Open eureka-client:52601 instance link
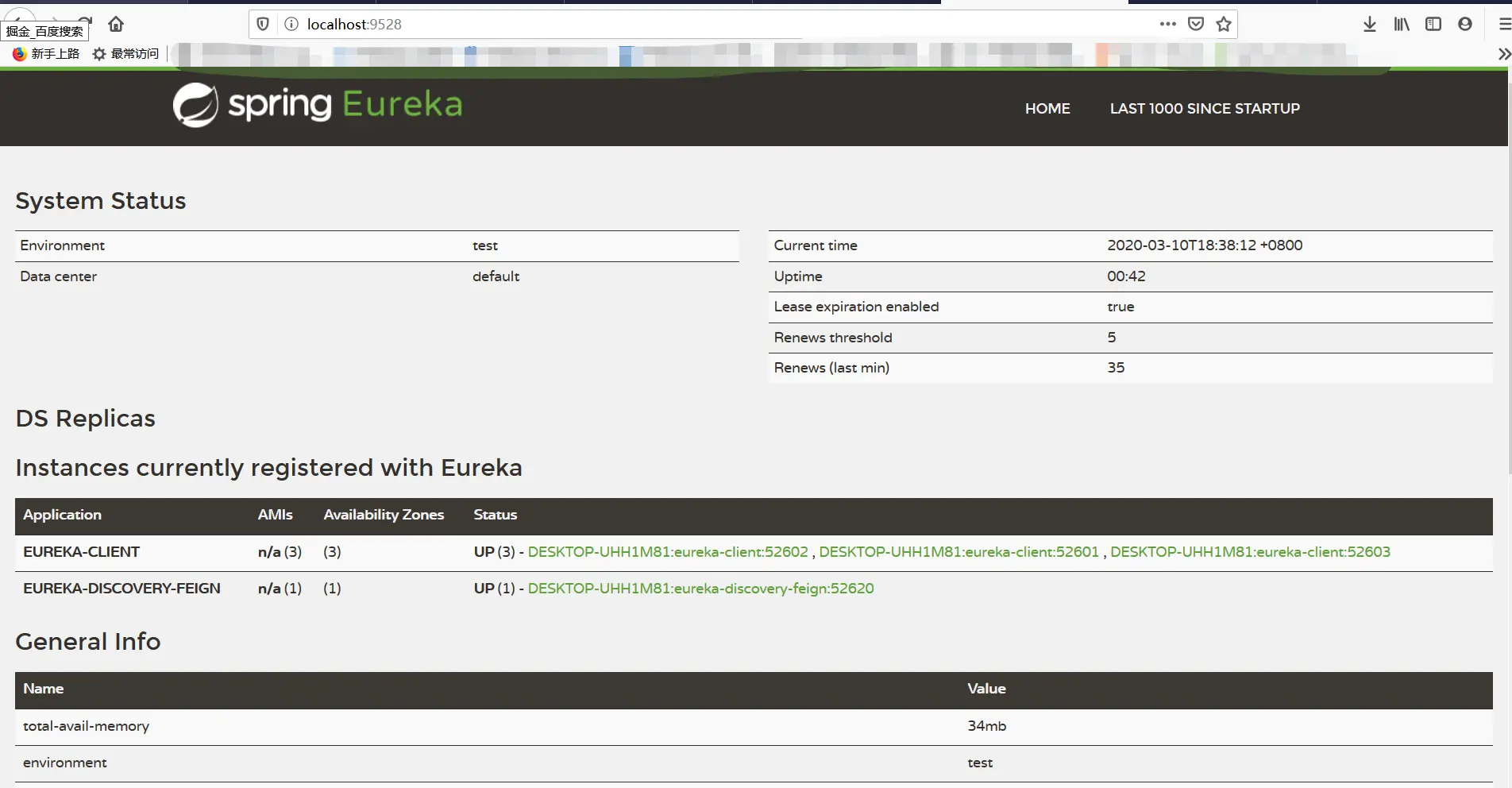This screenshot has width=1512, height=788. (959, 552)
